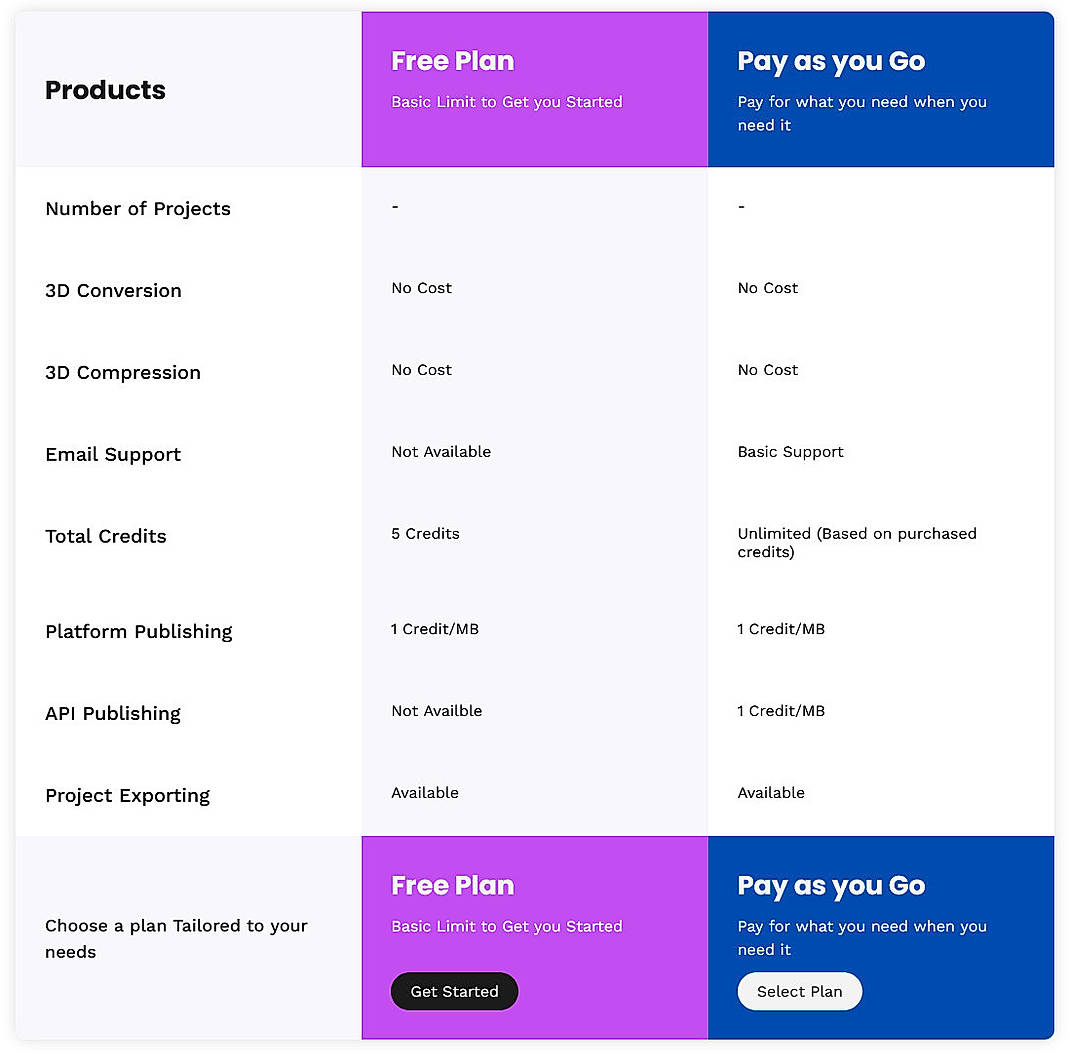Image resolution: width=1070 pixels, height=1054 pixels.
Task: Select the Pay as you Go column header
Action: pos(880,88)
